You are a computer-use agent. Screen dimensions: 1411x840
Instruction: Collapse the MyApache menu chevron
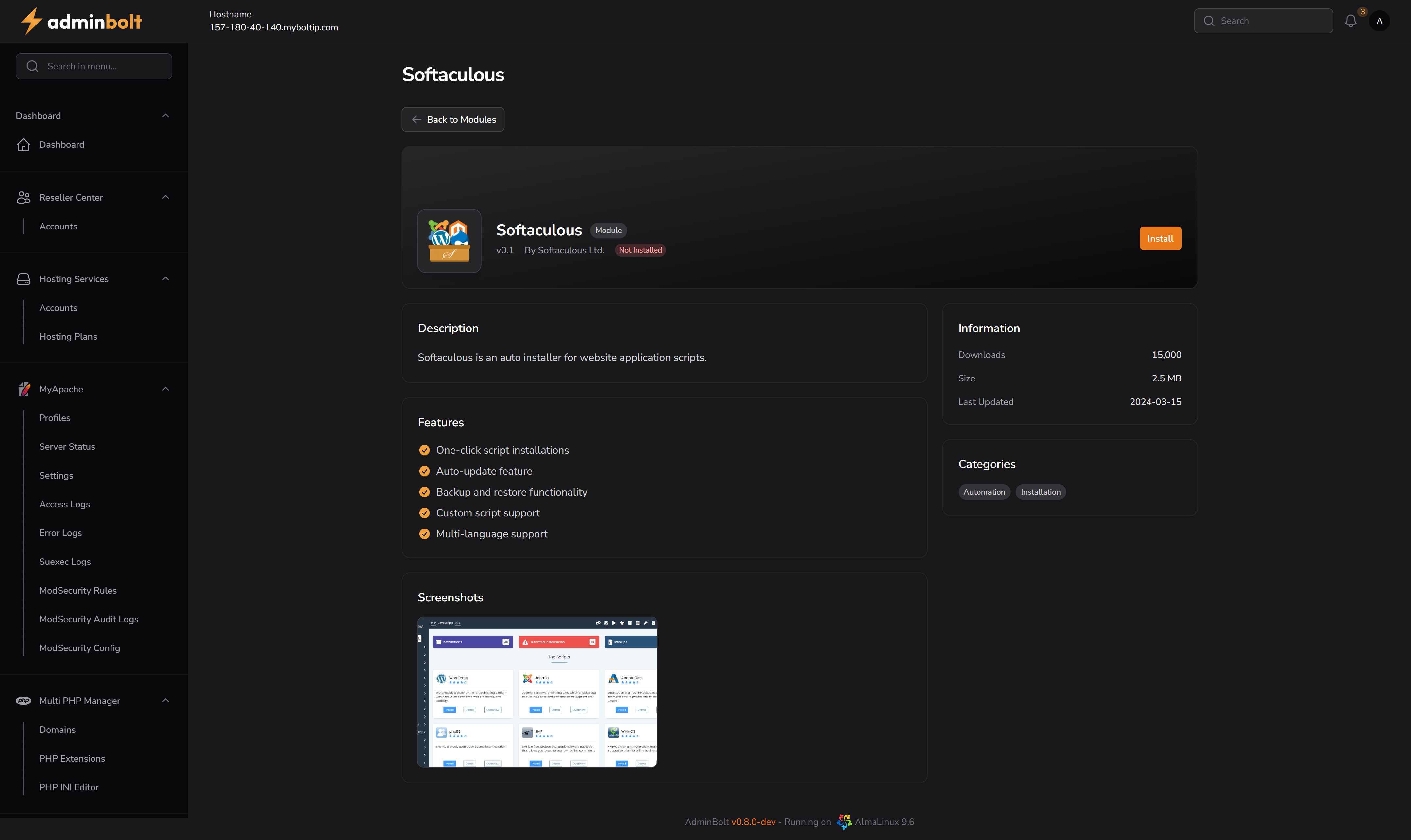(165, 389)
